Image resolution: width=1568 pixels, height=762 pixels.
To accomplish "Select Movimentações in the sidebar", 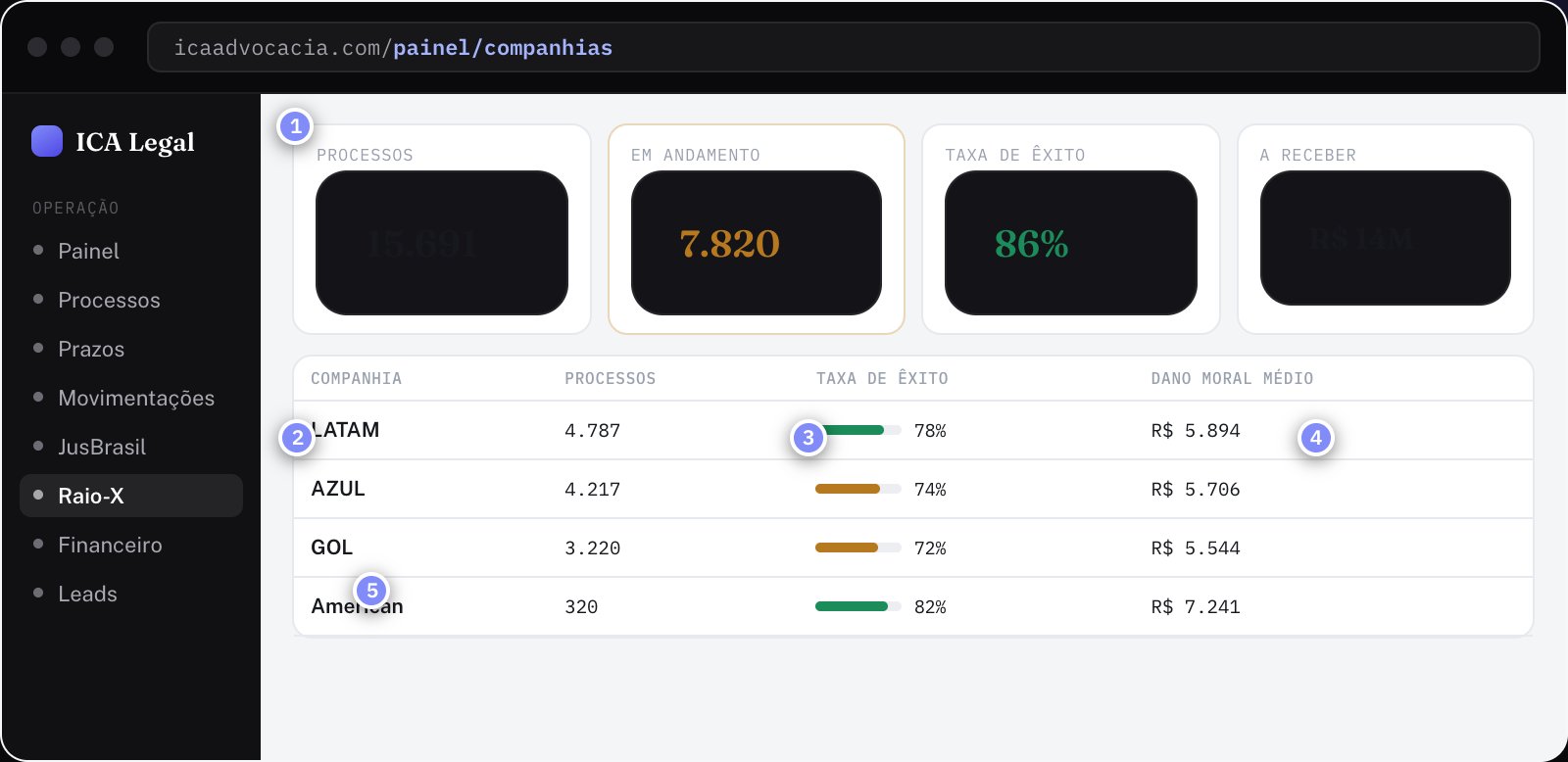I will pos(131,398).
